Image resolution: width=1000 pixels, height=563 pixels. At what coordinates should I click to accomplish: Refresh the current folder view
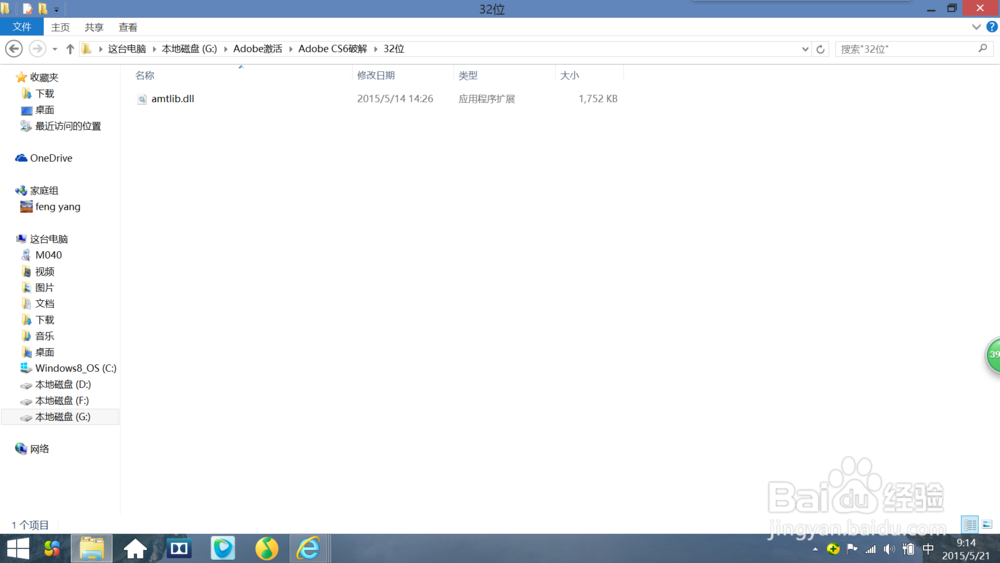point(820,49)
